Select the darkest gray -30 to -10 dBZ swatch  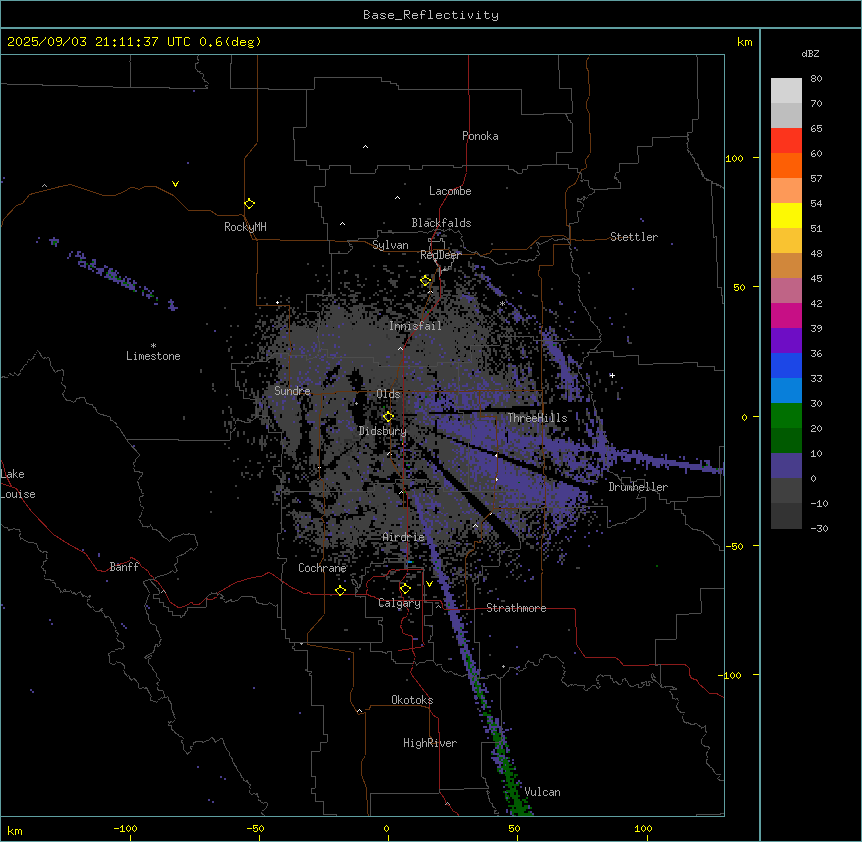tap(786, 516)
